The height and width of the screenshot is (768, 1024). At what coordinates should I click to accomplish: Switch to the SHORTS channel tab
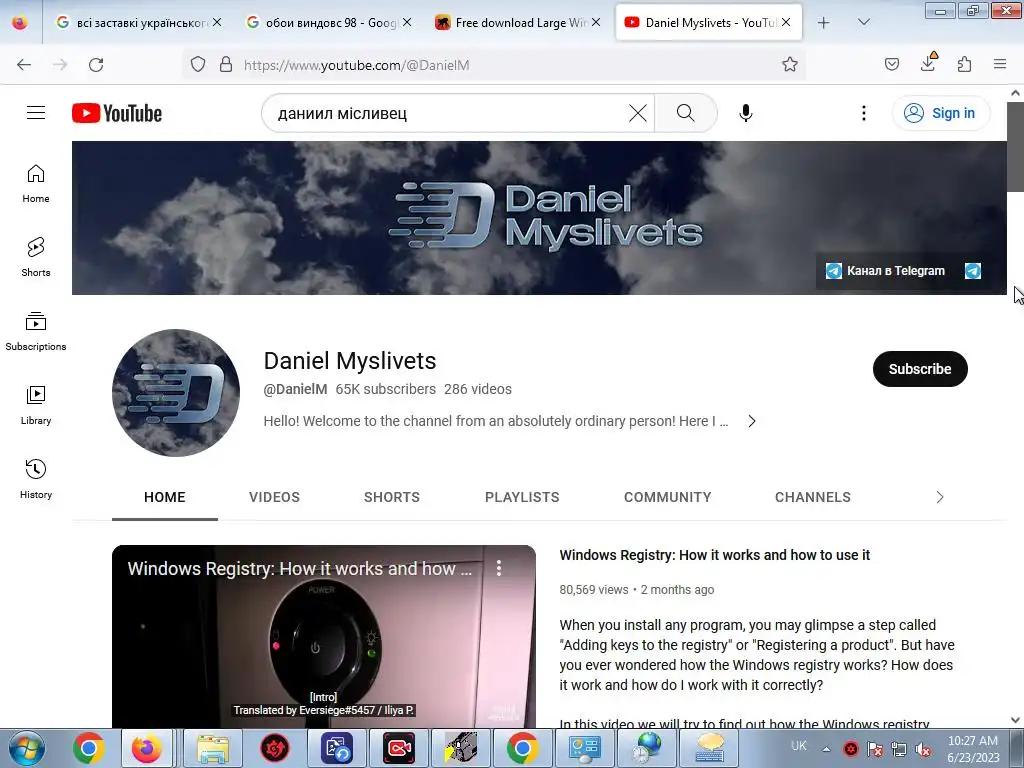click(392, 497)
